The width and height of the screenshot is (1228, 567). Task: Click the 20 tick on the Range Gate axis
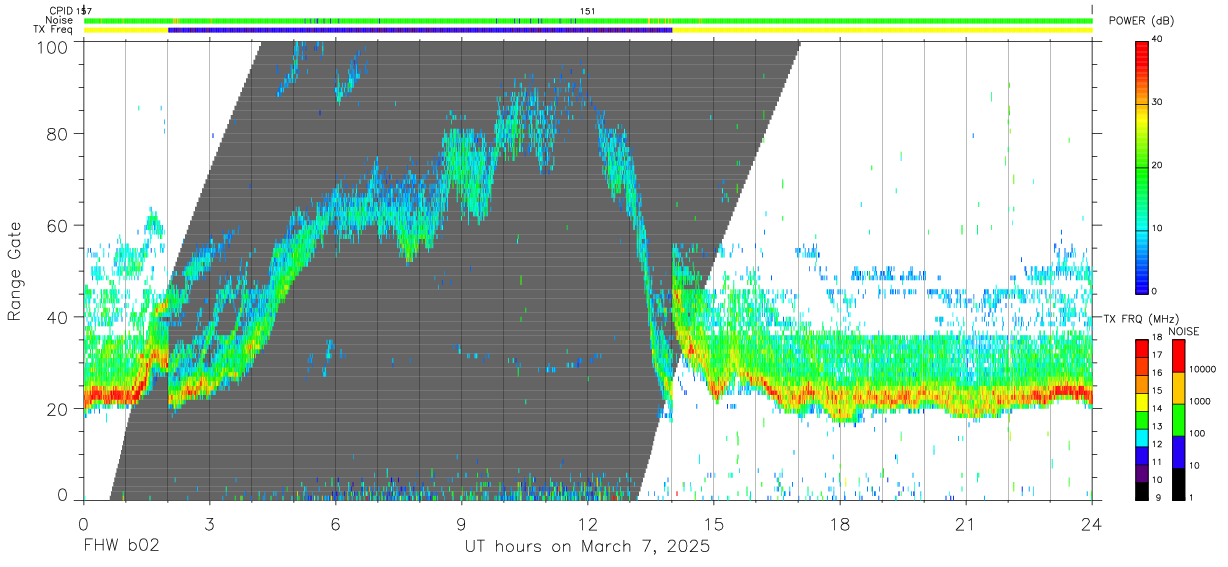59,409
